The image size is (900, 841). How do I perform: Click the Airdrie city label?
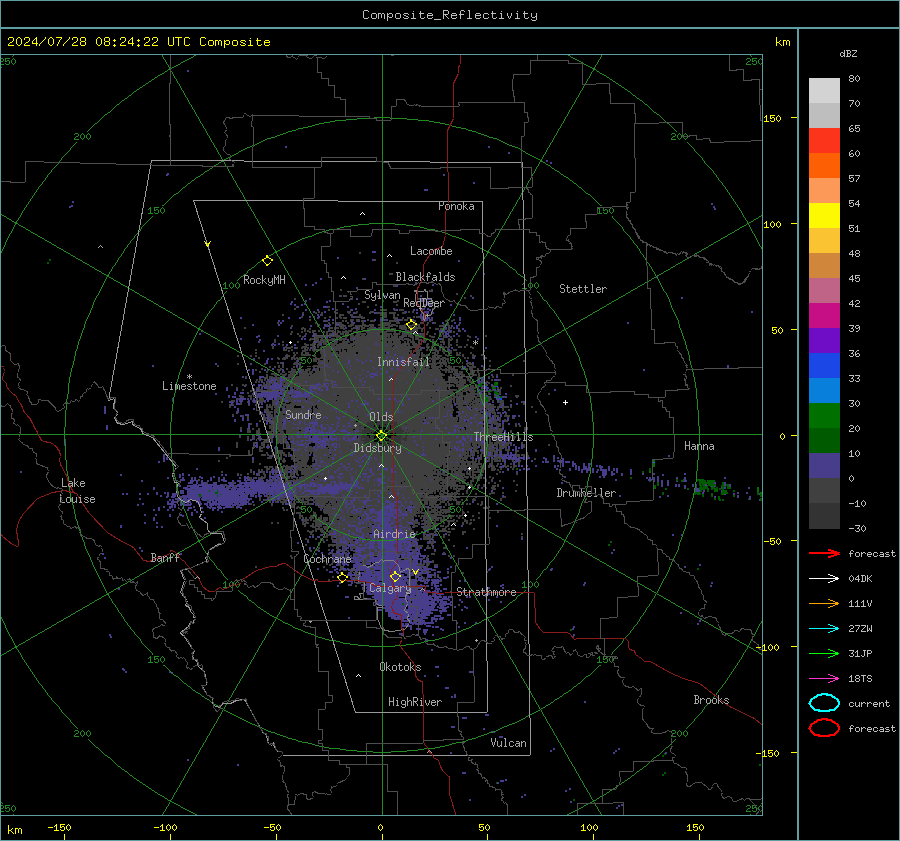394,534
